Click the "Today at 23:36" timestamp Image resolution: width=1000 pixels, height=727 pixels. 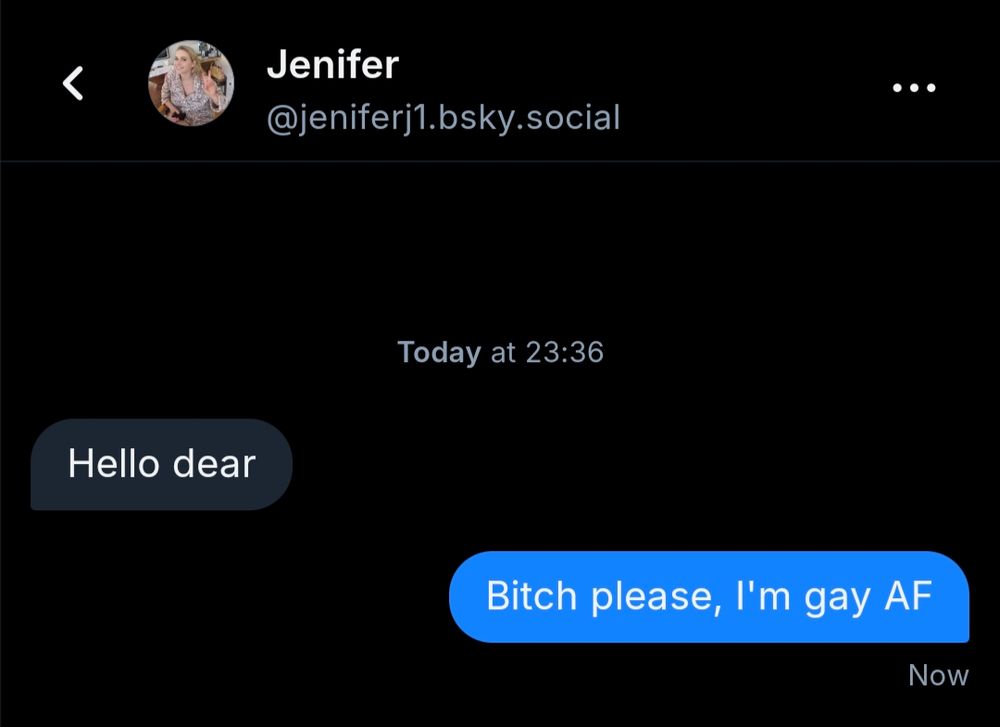(500, 352)
